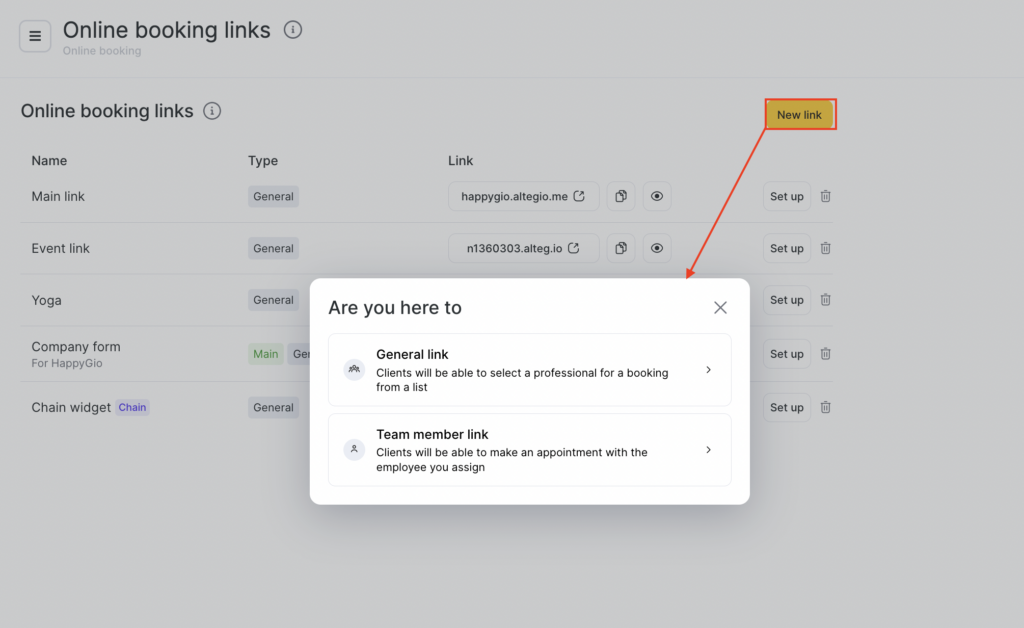This screenshot has width=1024, height=628.
Task: Open the hamburger sidebar menu
Action: click(x=35, y=37)
